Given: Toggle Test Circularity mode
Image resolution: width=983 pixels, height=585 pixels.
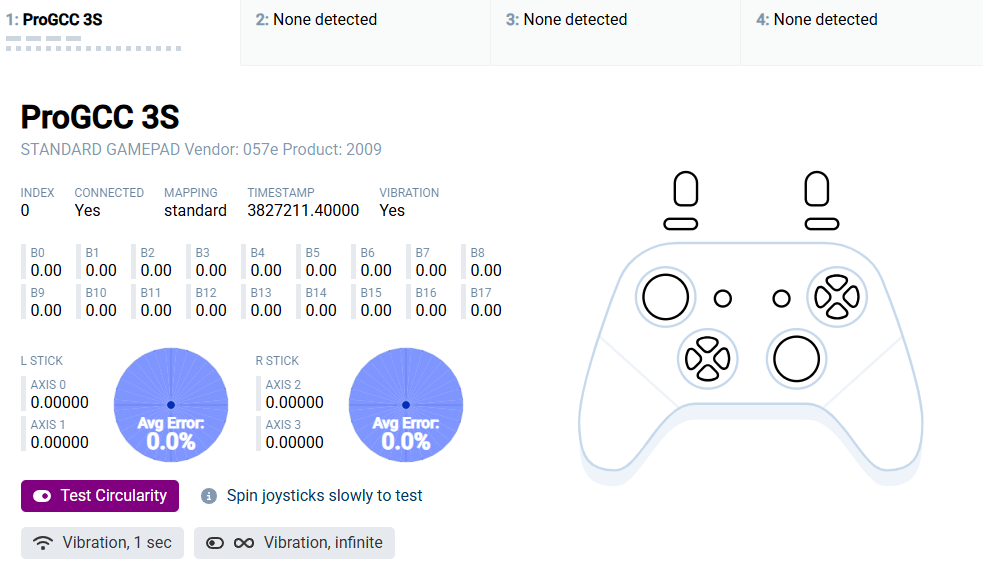Looking at the screenshot, I should (x=100, y=496).
